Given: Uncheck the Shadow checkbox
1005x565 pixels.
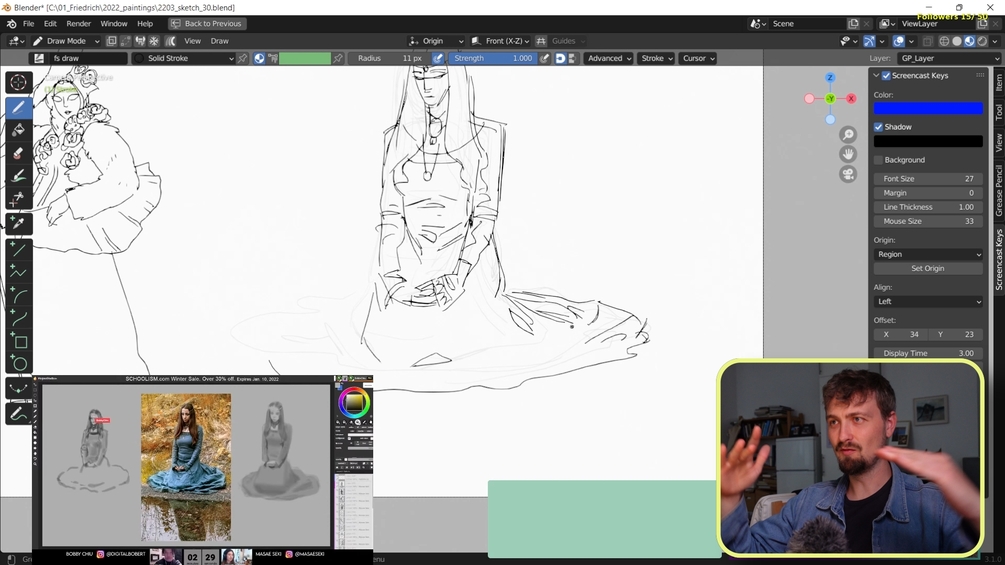Looking at the screenshot, I should point(879,127).
